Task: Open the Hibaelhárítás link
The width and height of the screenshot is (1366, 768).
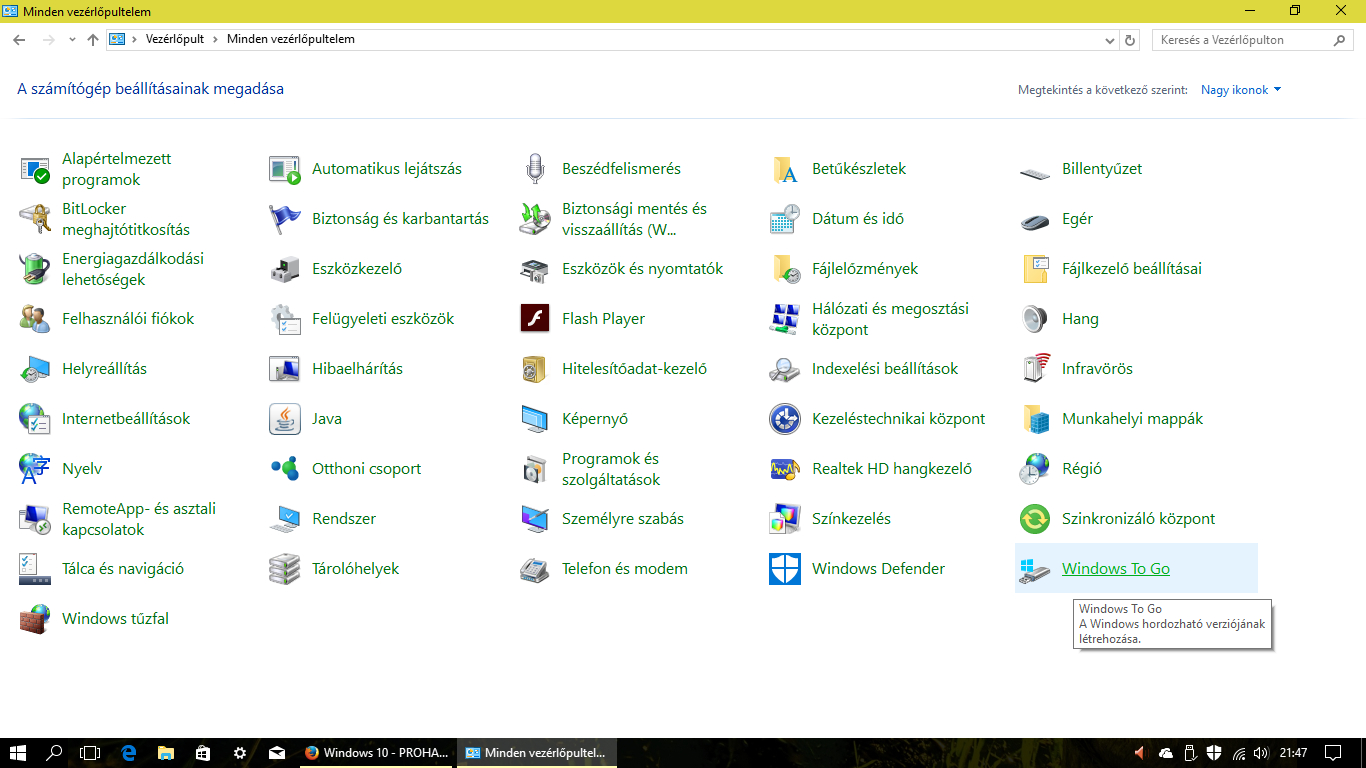Action: 357,369
